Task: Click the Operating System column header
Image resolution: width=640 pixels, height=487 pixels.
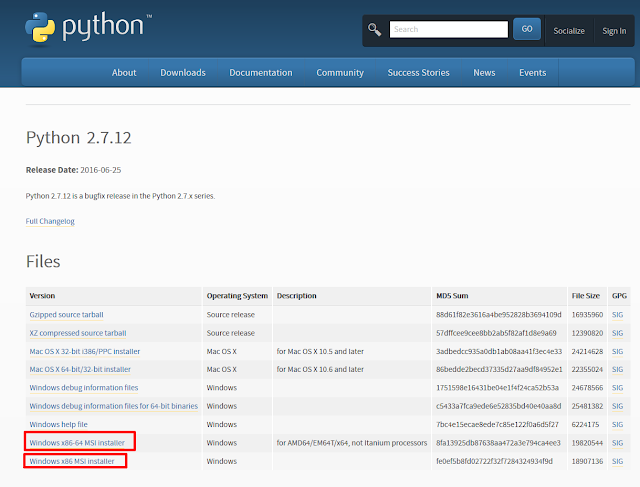Action: click(237, 296)
